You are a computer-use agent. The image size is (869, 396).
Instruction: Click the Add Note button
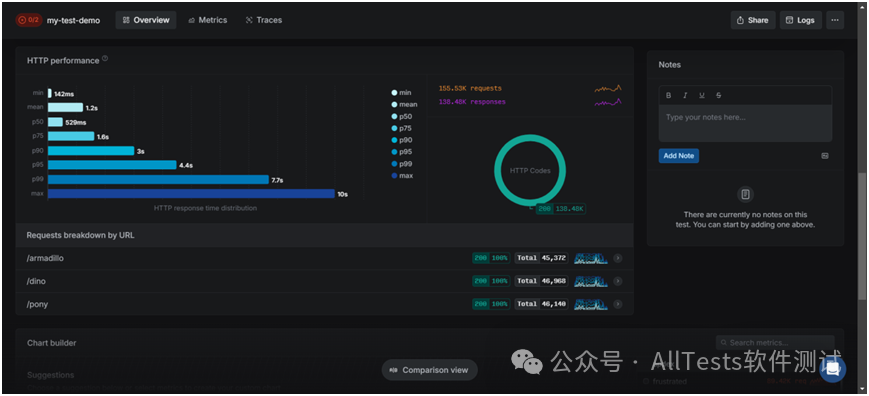point(679,156)
